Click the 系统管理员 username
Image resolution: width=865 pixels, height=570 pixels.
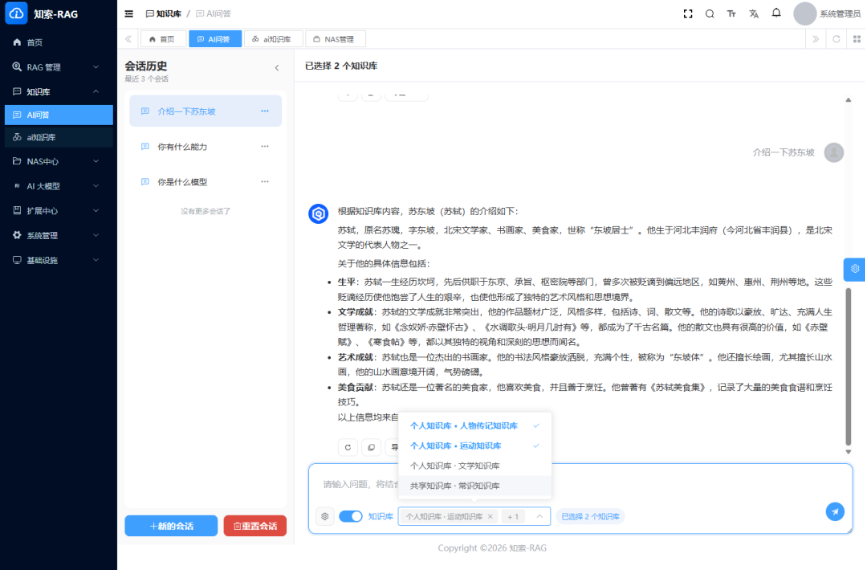tap(840, 14)
